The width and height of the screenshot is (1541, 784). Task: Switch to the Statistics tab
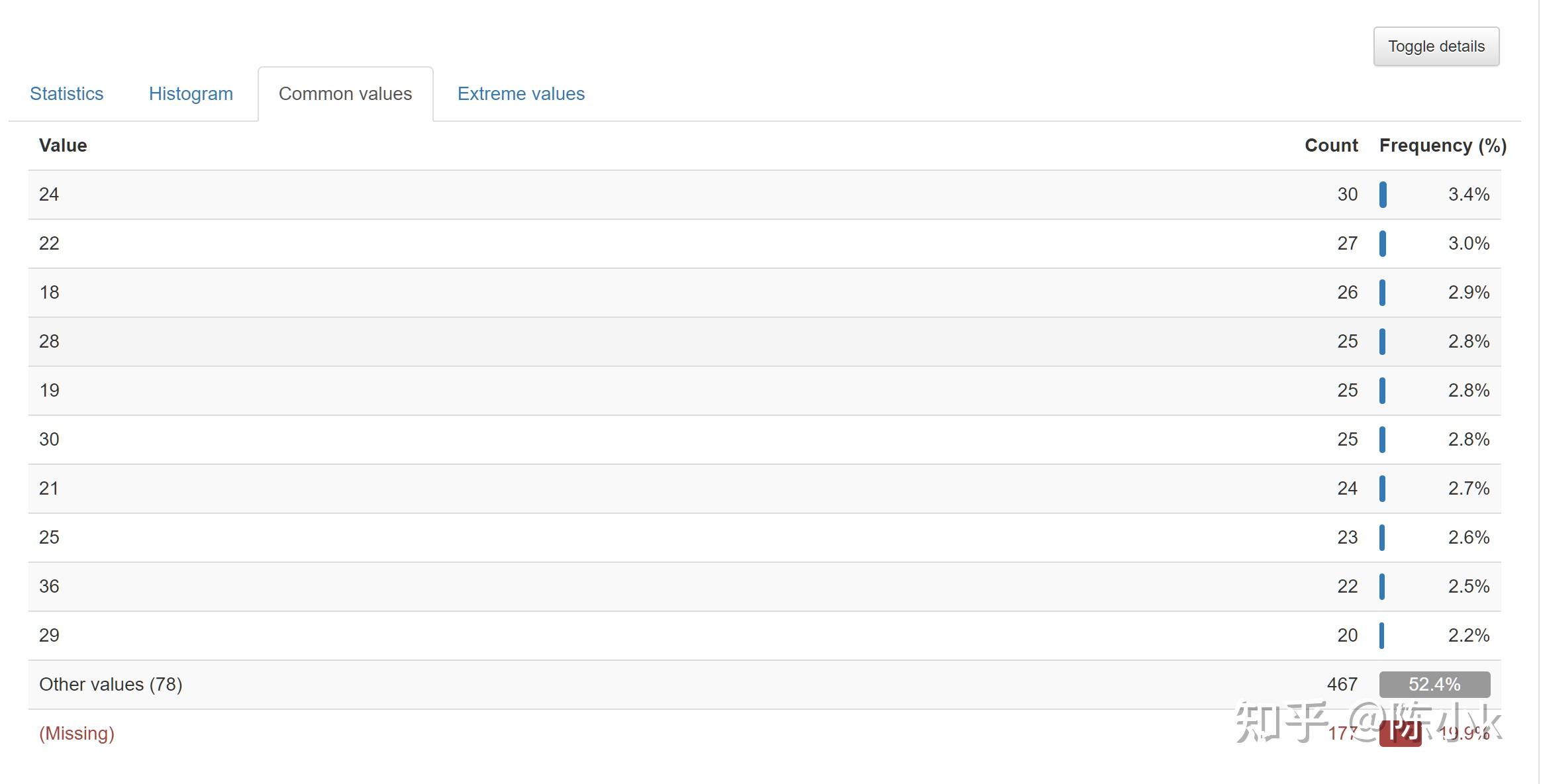(66, 93)
